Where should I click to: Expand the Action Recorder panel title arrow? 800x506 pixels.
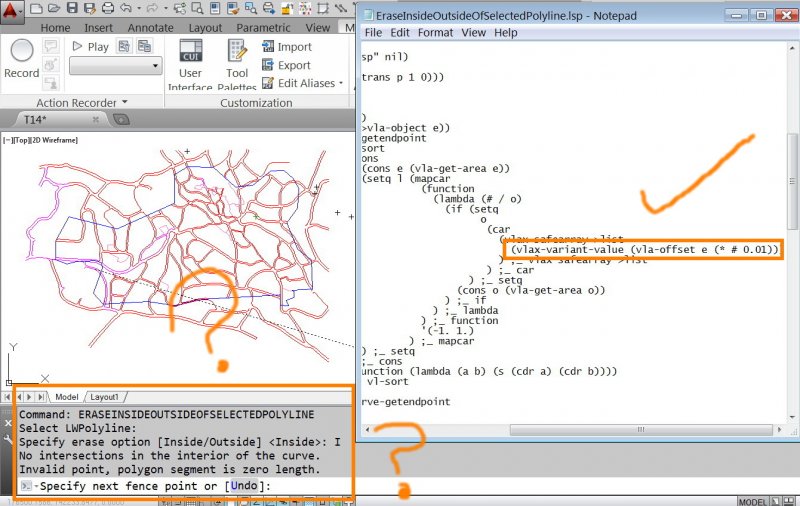tap(124, 102)
